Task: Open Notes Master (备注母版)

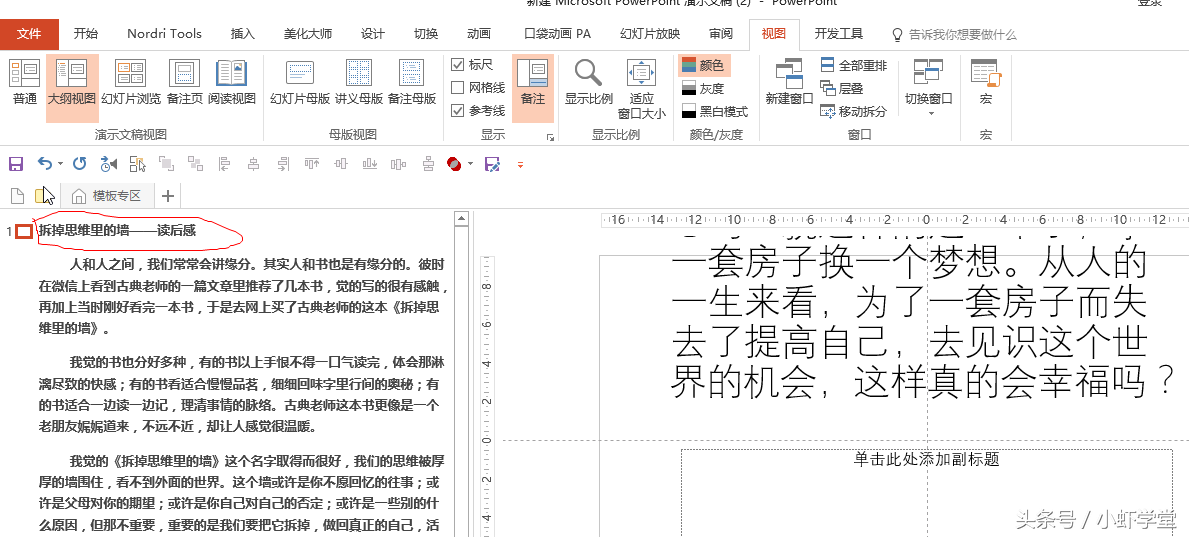Action: point(412,84)
